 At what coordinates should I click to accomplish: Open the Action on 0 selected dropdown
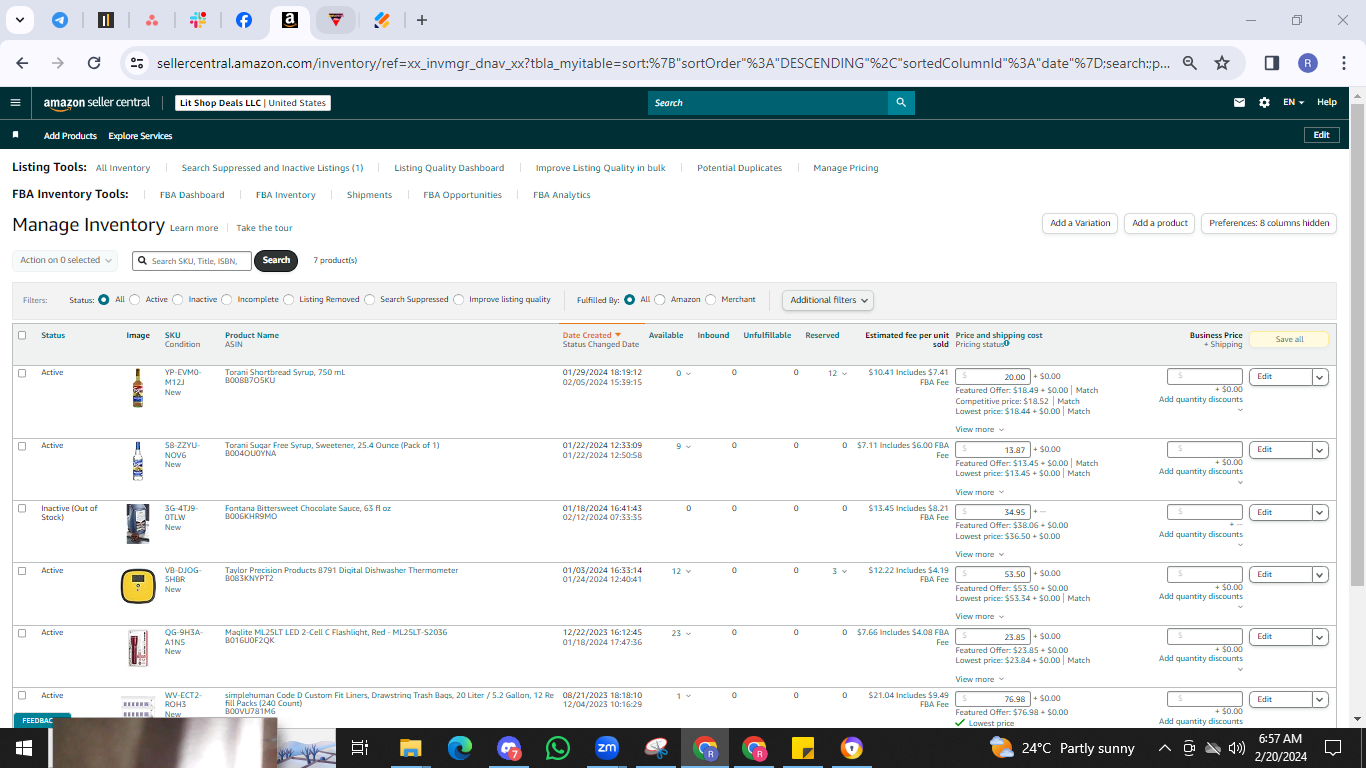click(65, 260)
